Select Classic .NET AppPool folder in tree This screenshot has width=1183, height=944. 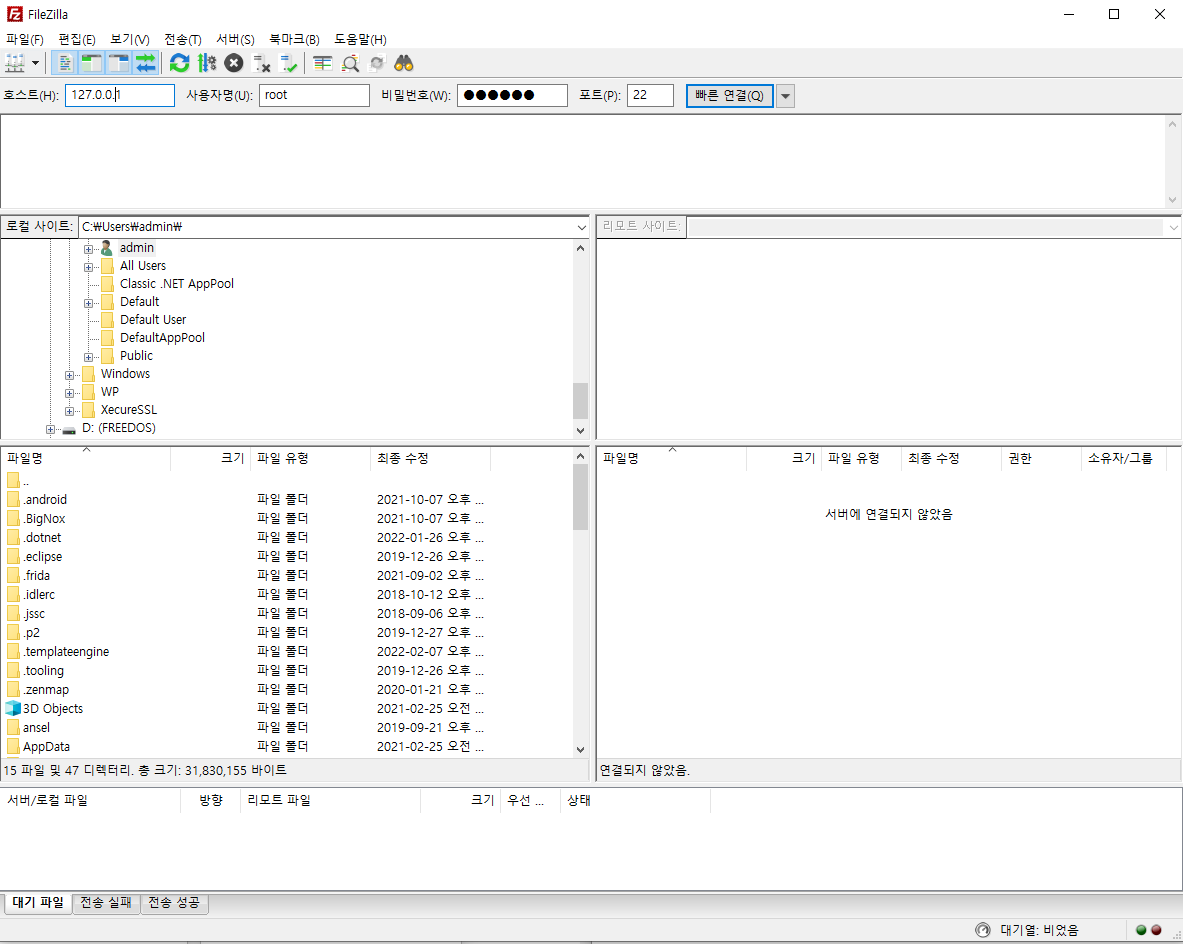[177, 284]
